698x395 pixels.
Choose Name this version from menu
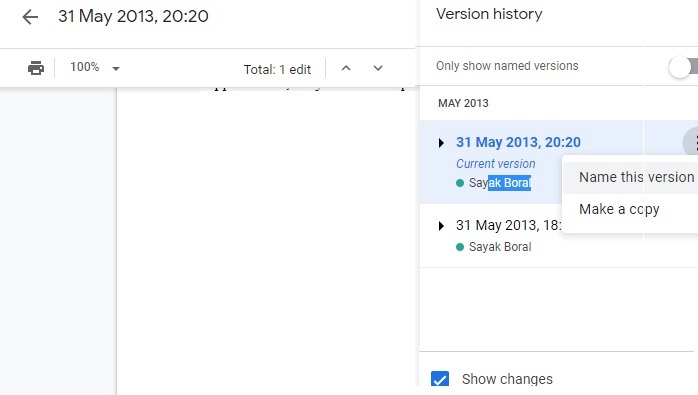tap(630, 177)
